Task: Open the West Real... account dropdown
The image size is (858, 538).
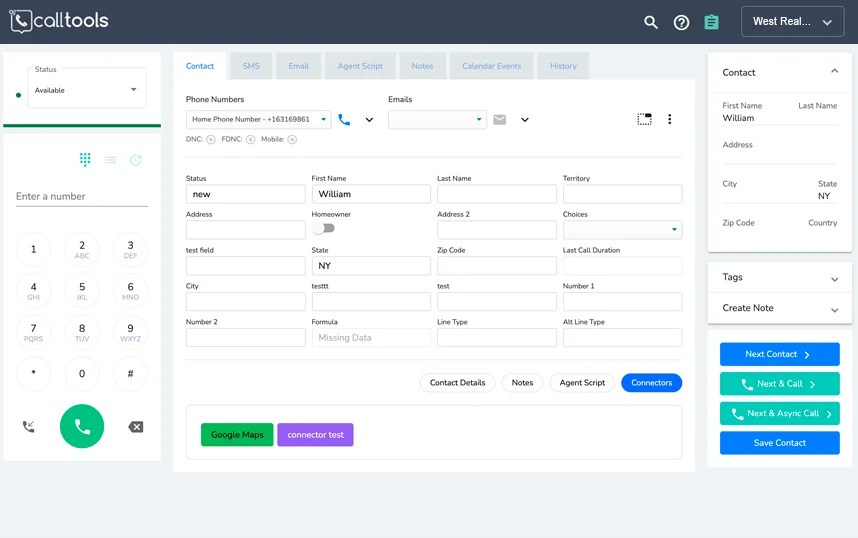Action: tap(792, 22)
